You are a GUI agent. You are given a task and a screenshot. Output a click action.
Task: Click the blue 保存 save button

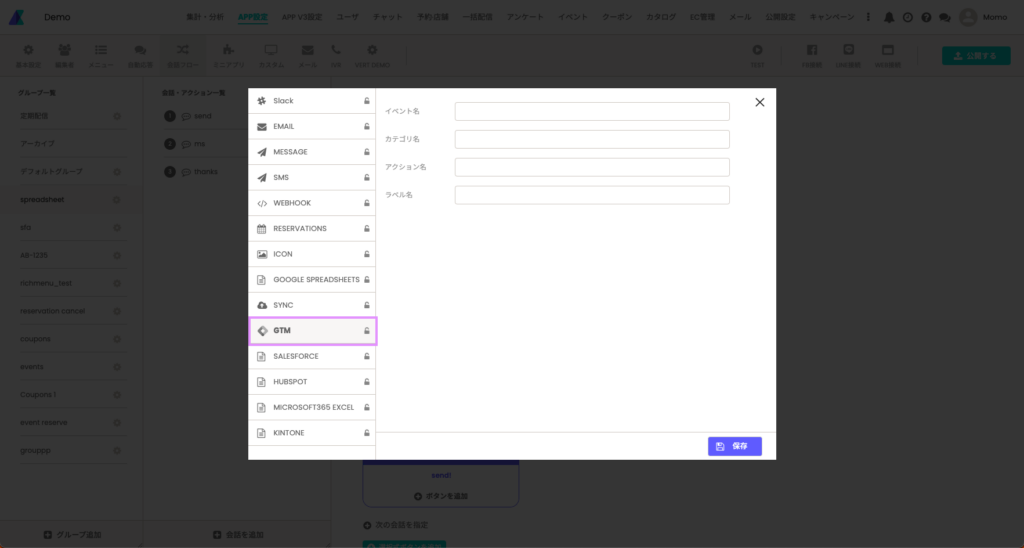[735, 446]
